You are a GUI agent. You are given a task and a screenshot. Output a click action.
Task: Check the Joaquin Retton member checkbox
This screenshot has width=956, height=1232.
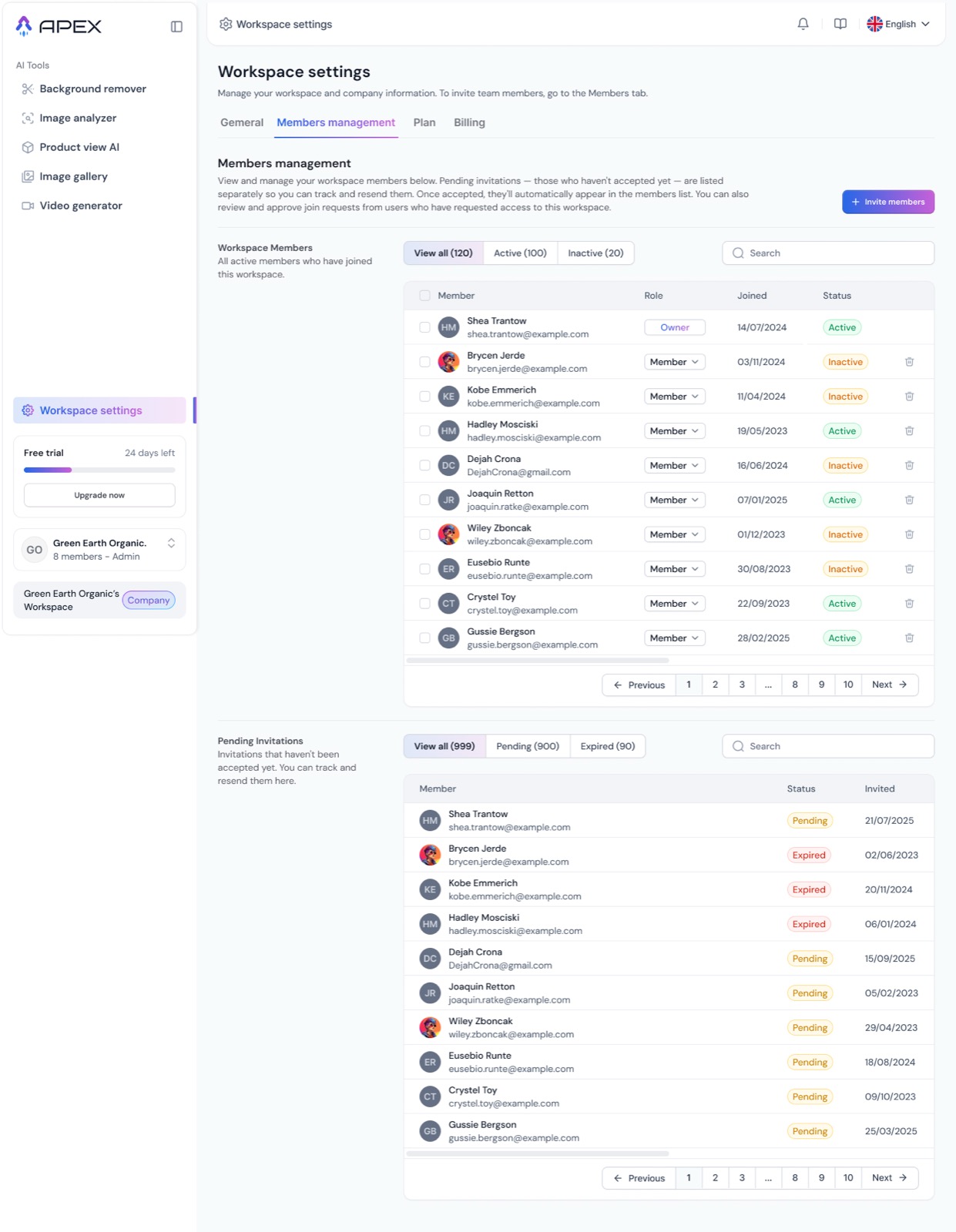(x=424, y=500)
